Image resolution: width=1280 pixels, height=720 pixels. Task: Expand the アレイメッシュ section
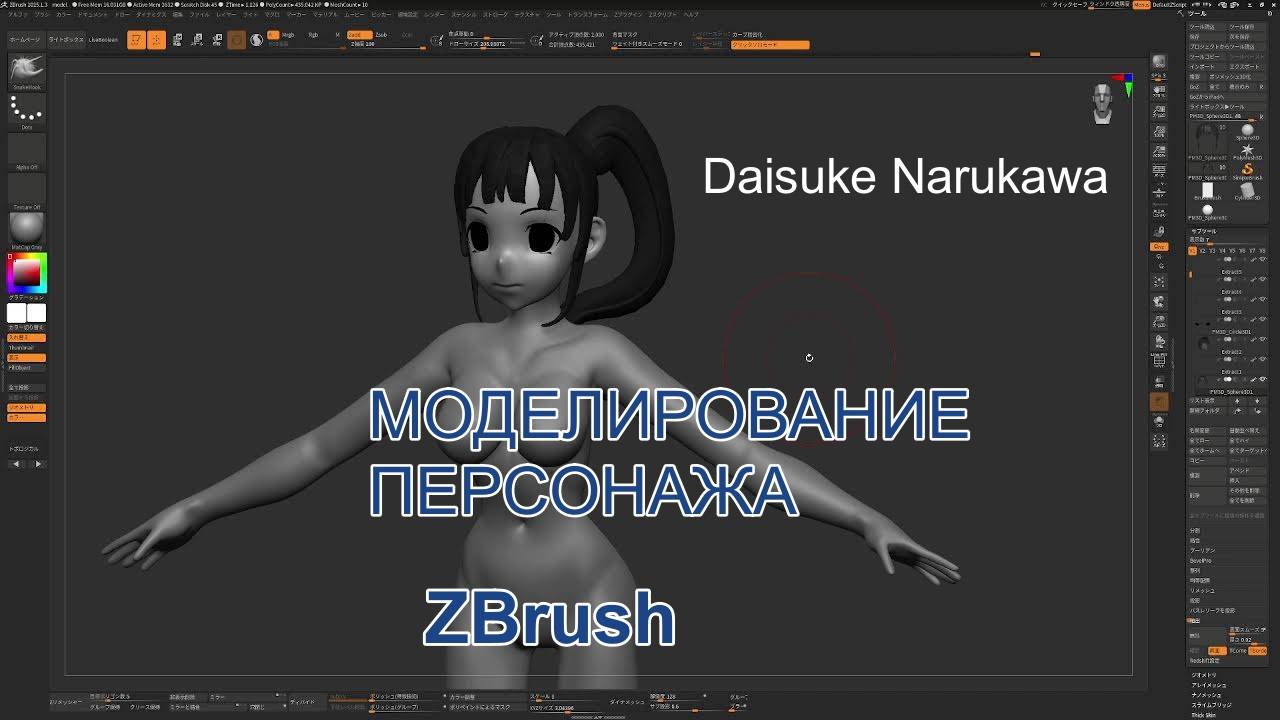click(1207, 685)
